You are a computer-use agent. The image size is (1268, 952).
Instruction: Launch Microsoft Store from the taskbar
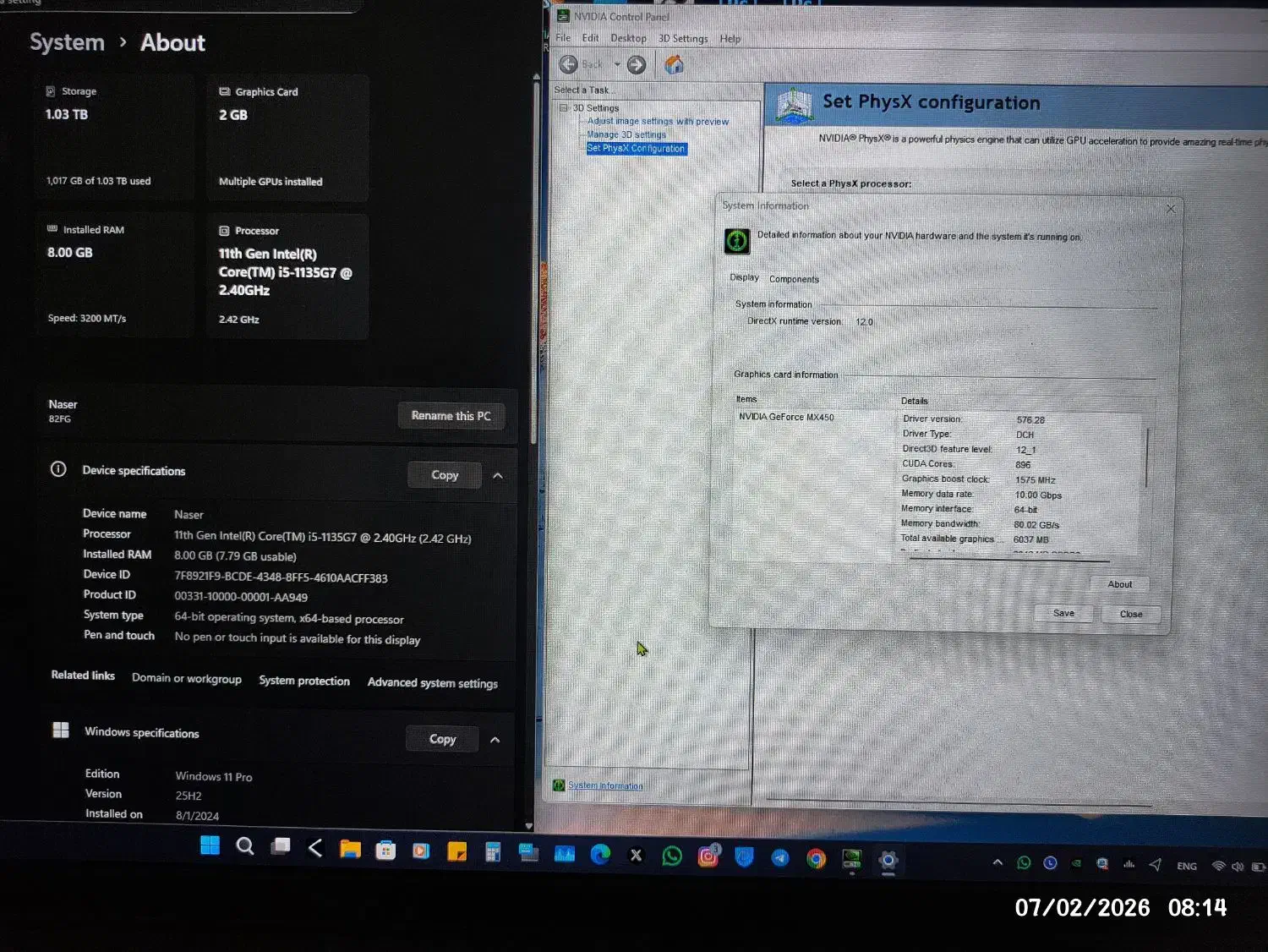click(385, 851)
